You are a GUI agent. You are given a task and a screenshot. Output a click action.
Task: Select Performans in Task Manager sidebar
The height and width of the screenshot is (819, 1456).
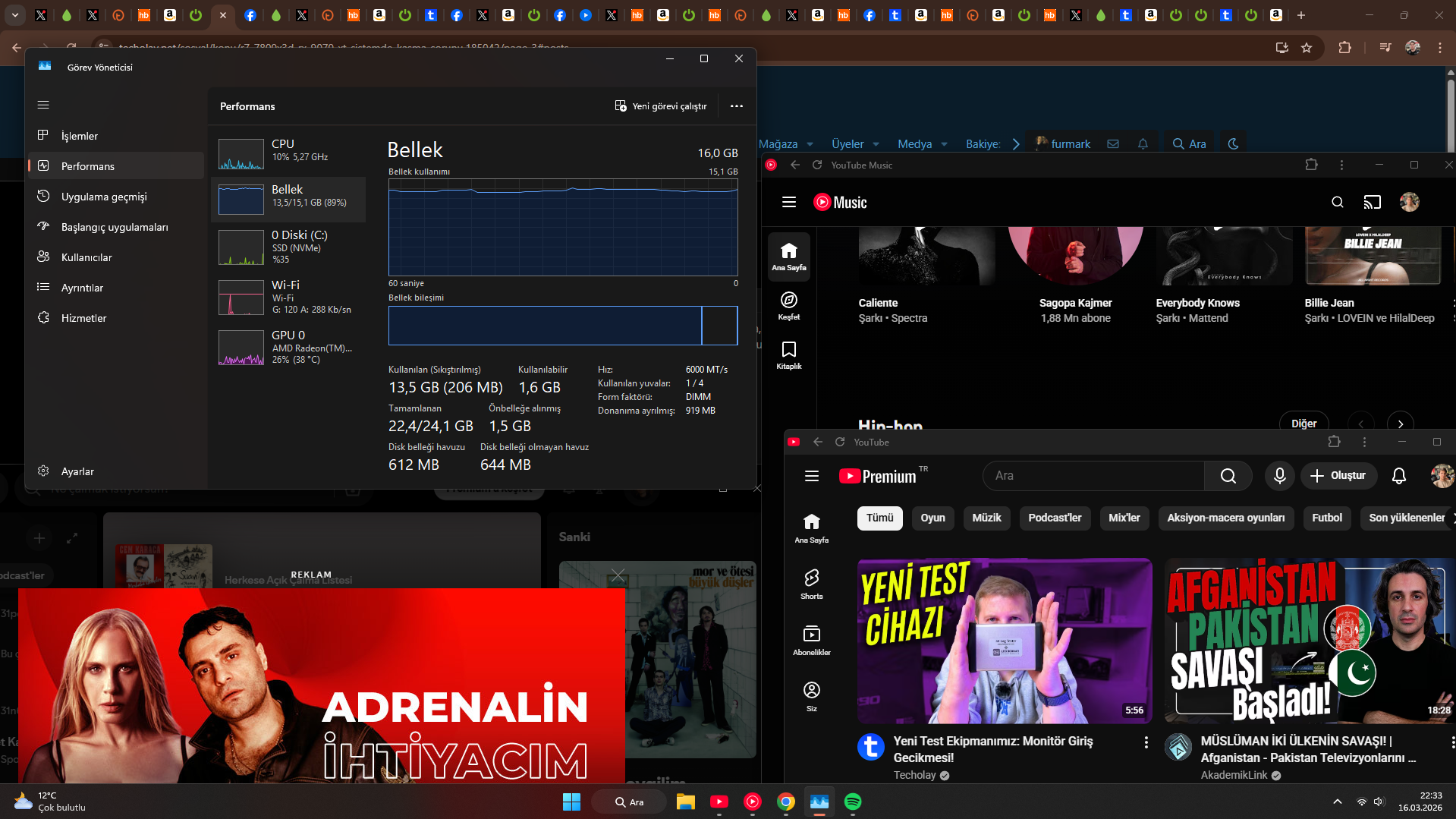[x=116, y=166]
